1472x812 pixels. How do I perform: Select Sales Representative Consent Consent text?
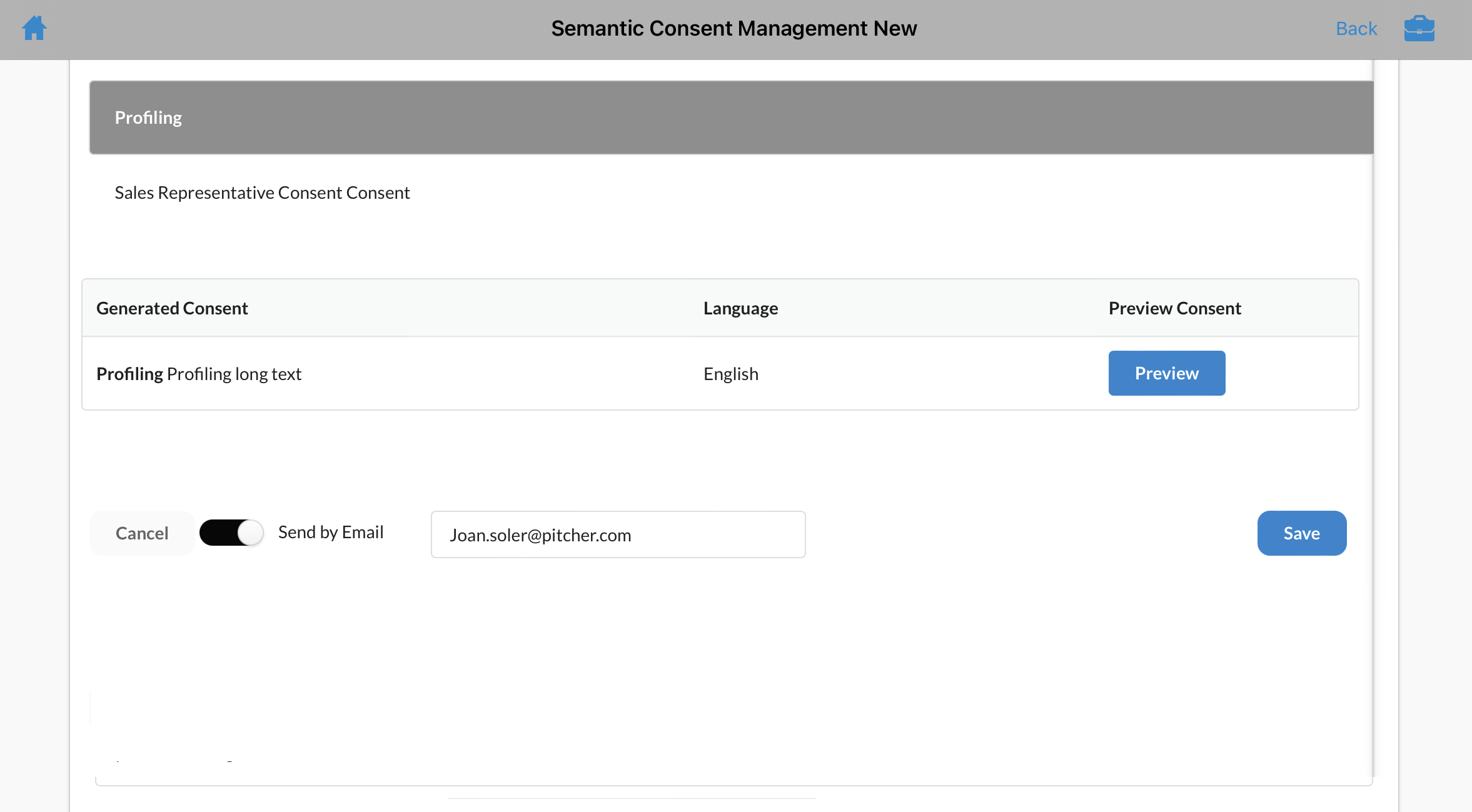click(262, 193)
